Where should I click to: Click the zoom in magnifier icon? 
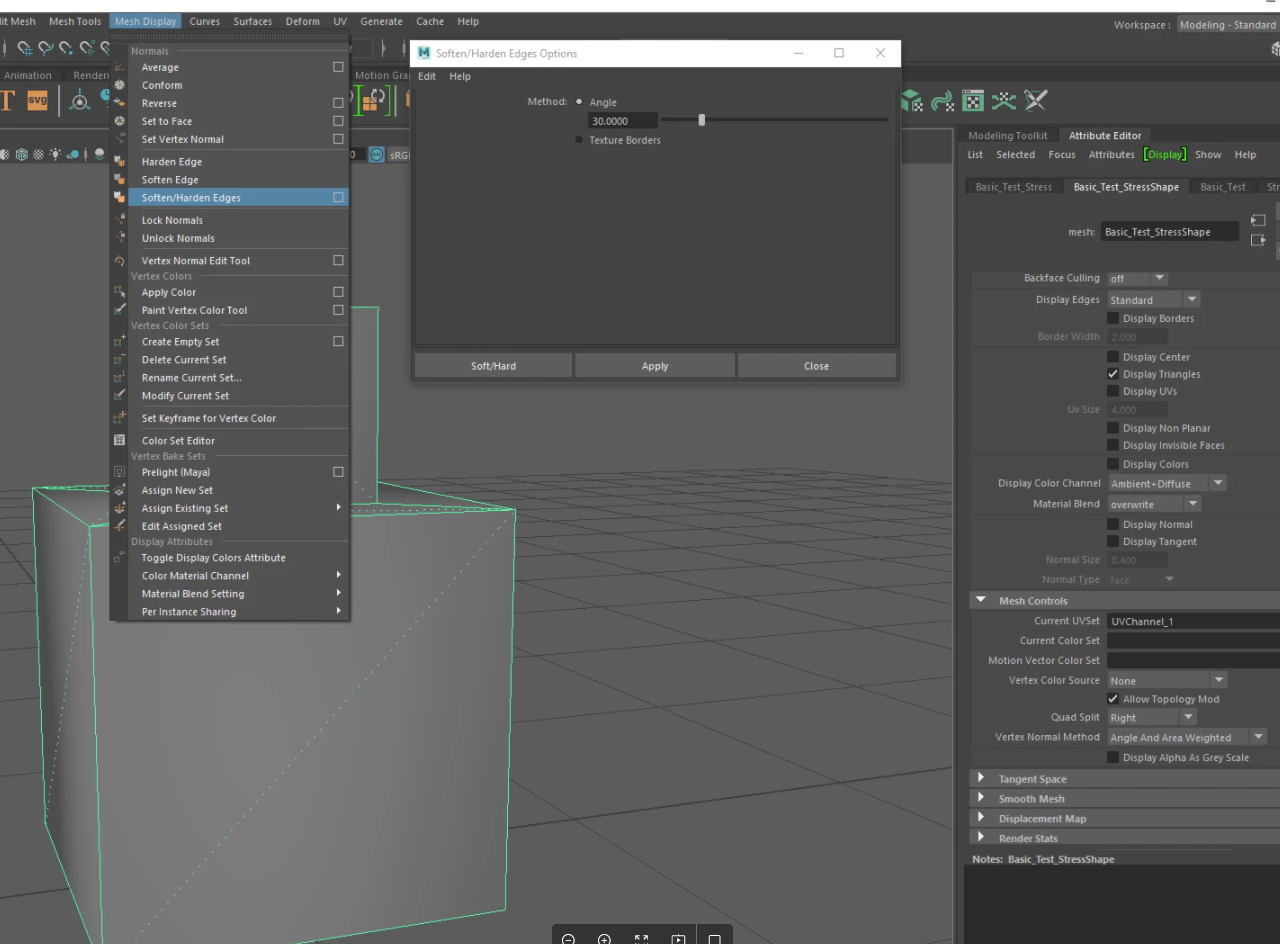pyautogui.click(x=604, y=939)
